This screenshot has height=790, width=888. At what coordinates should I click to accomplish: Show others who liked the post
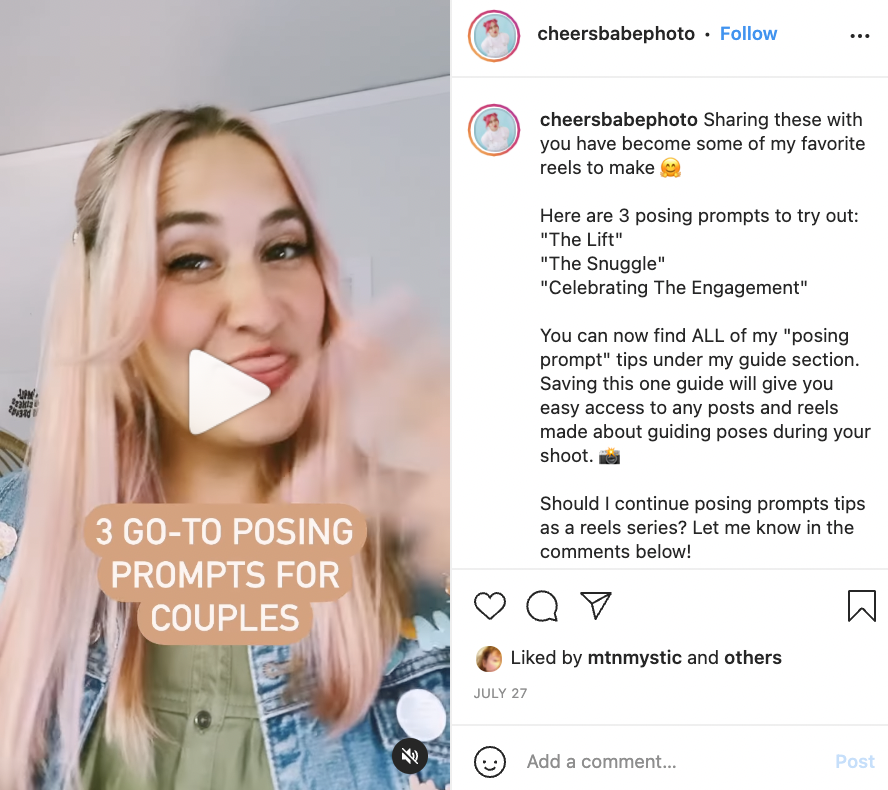tap(753, 657)
